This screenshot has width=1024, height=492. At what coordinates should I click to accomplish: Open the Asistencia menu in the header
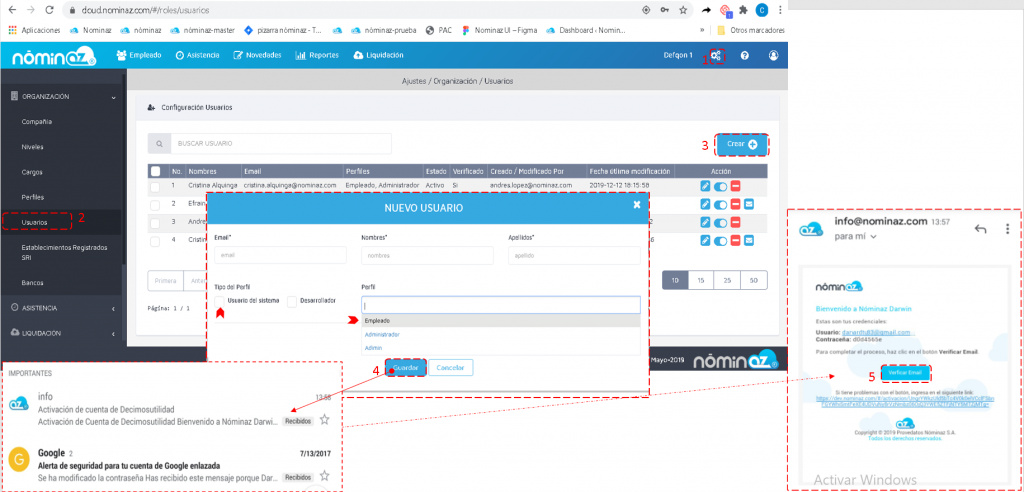197,56
